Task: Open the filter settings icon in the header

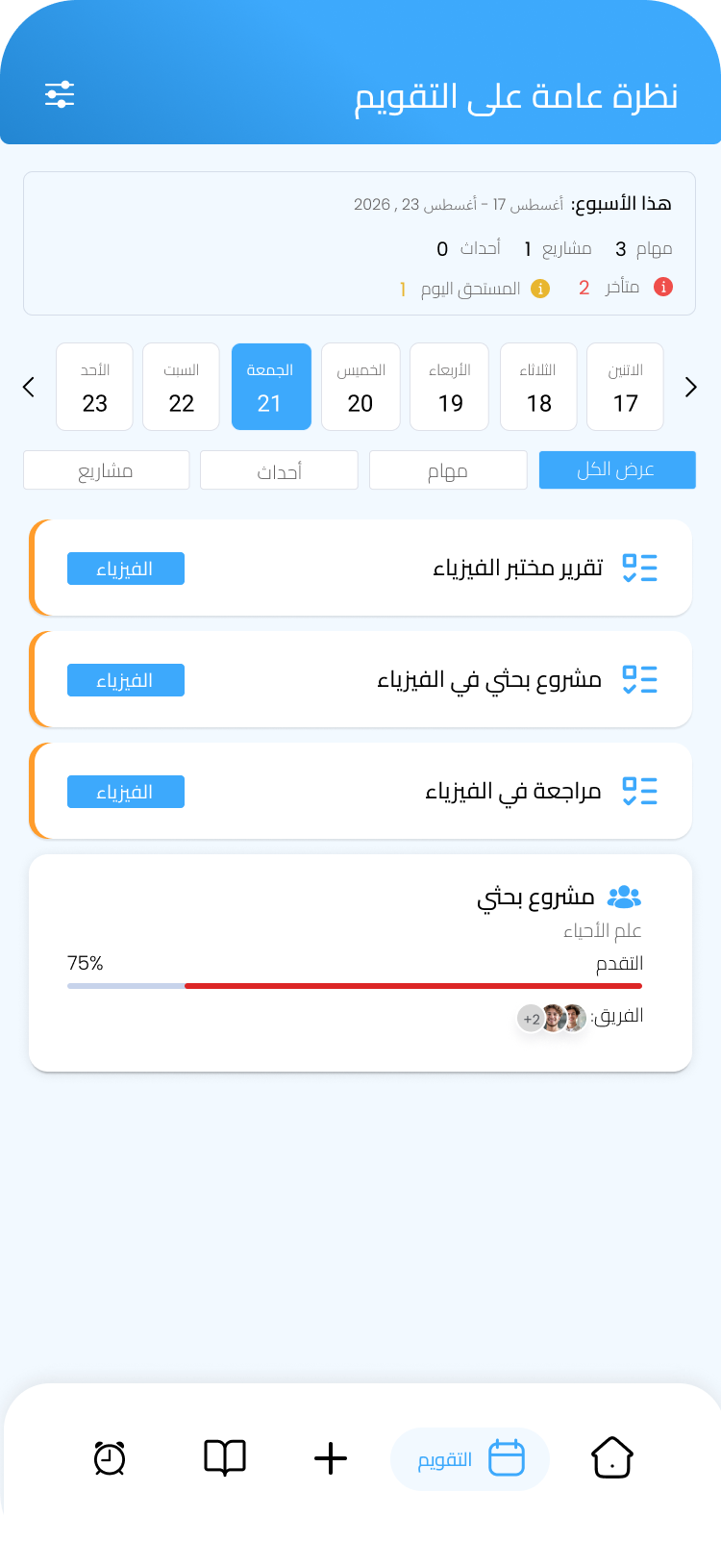Action: click(60, 93)
